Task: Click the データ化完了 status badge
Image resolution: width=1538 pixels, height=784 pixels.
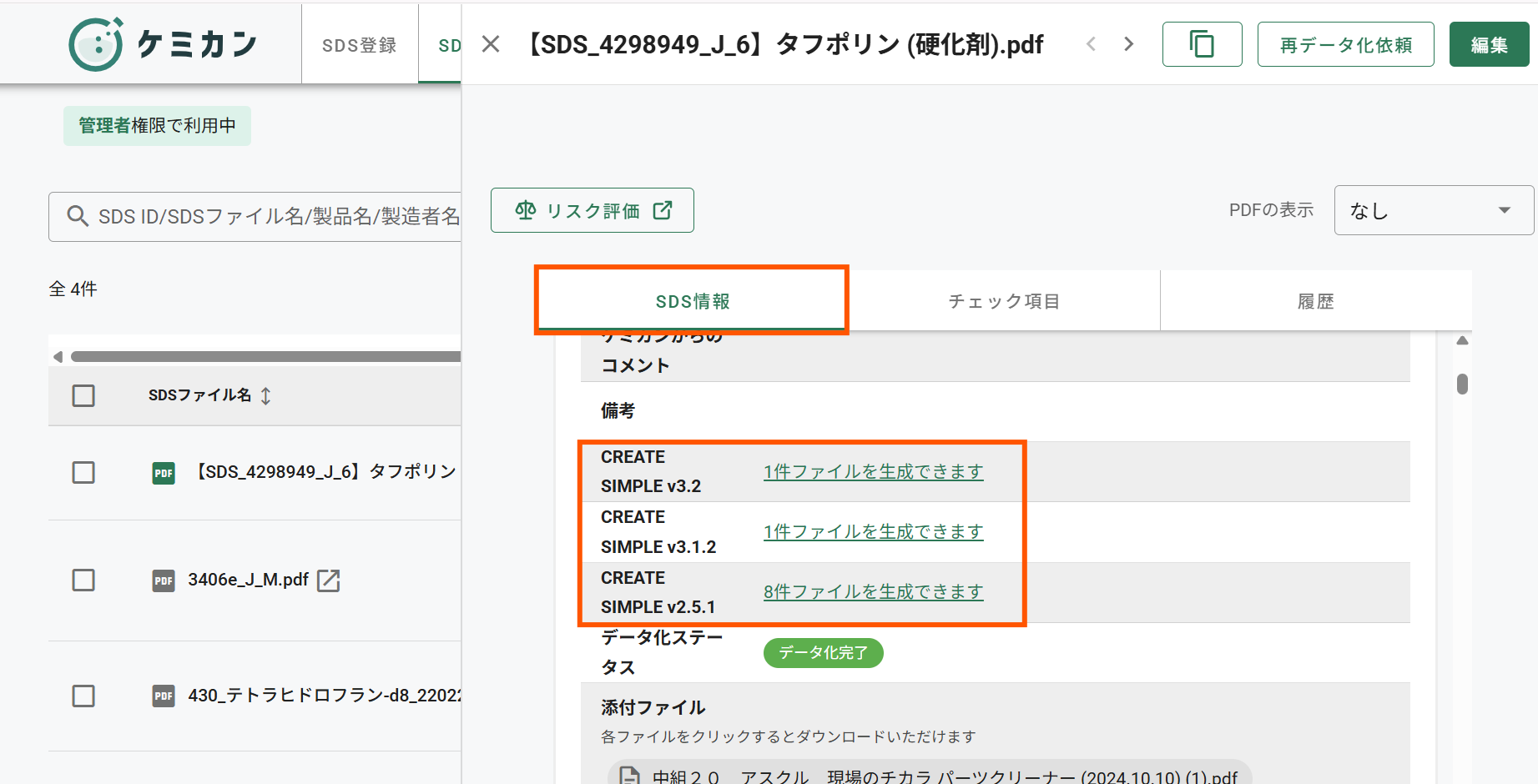Action: click(x=823, y=653)
